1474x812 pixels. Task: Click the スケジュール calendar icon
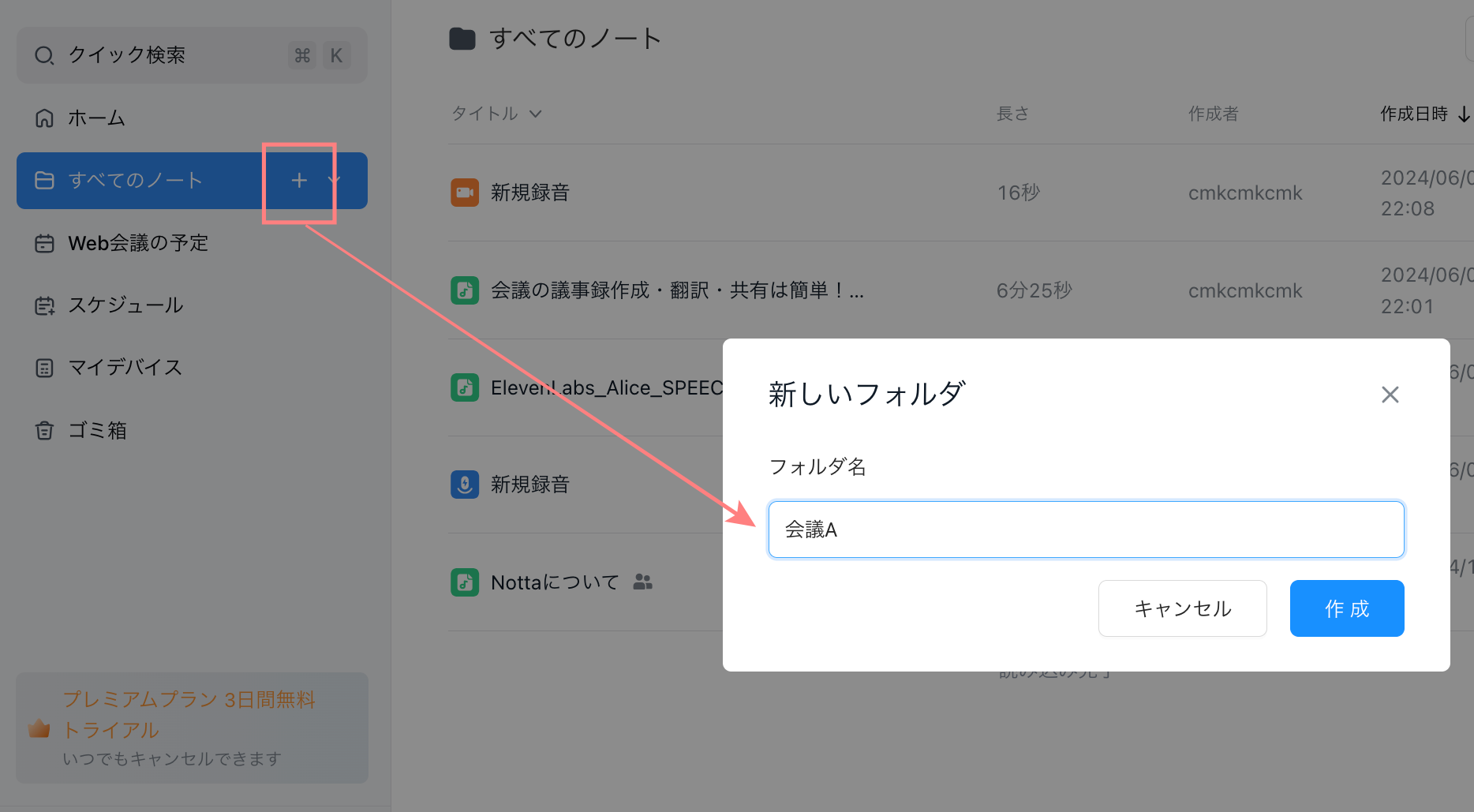tap(44, 306)
